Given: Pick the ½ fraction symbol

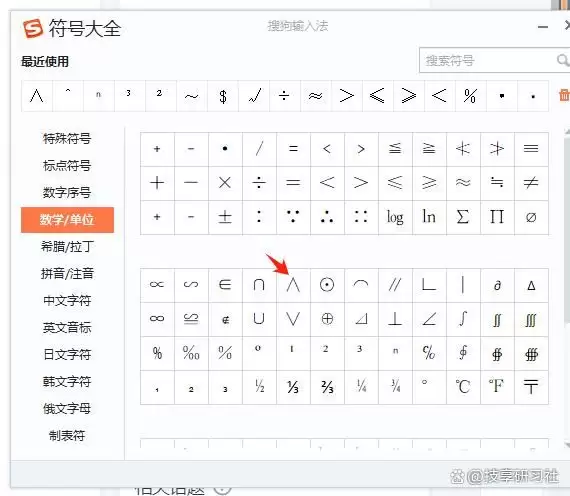Looking at the screenshot, I should 259,387.
